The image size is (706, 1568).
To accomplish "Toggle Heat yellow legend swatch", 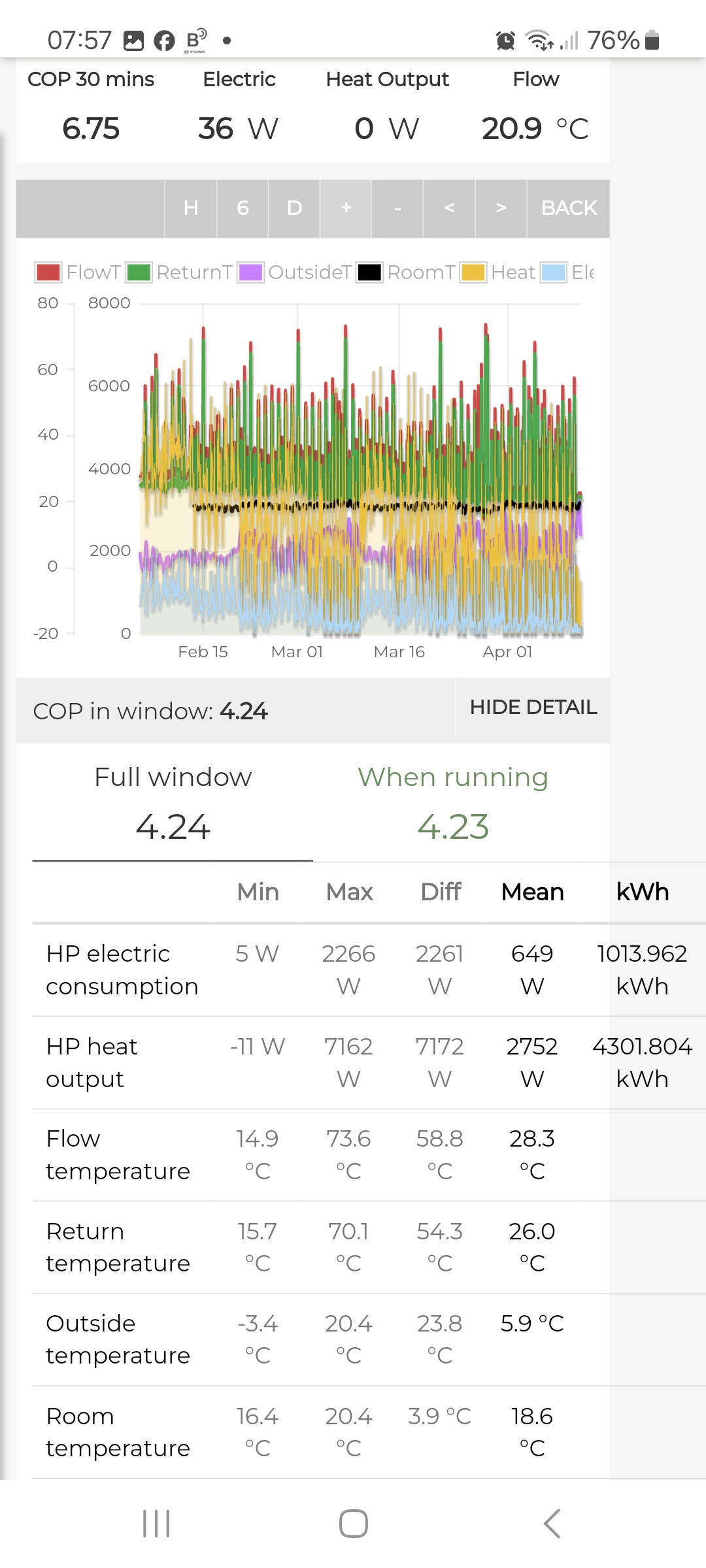I will (473, 272).
